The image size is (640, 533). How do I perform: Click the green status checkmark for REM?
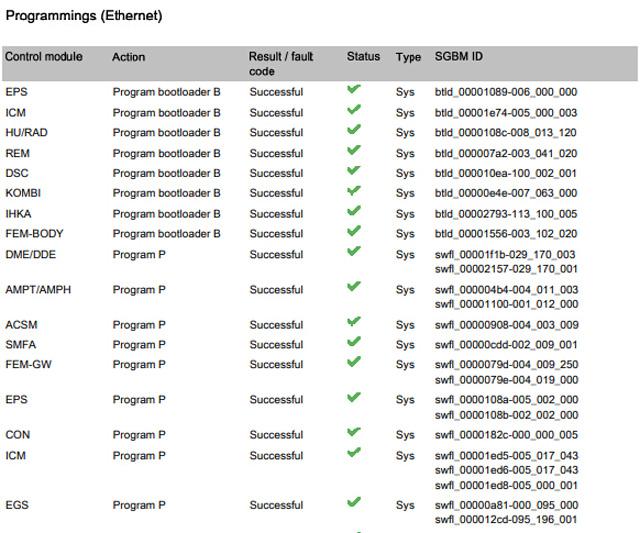[354, 151]
